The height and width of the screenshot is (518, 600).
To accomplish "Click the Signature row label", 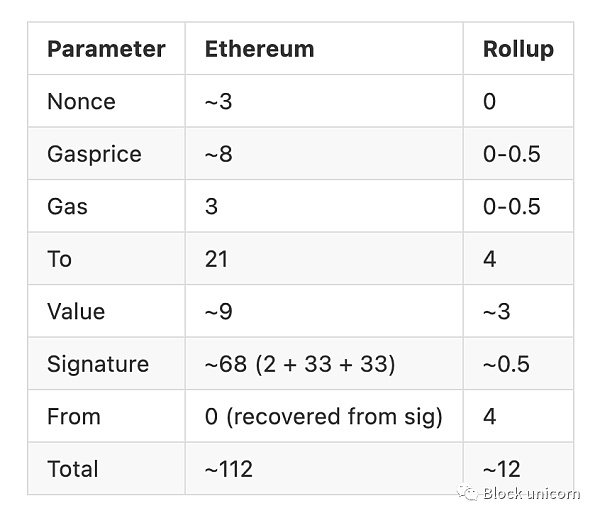I will [98, 364].
